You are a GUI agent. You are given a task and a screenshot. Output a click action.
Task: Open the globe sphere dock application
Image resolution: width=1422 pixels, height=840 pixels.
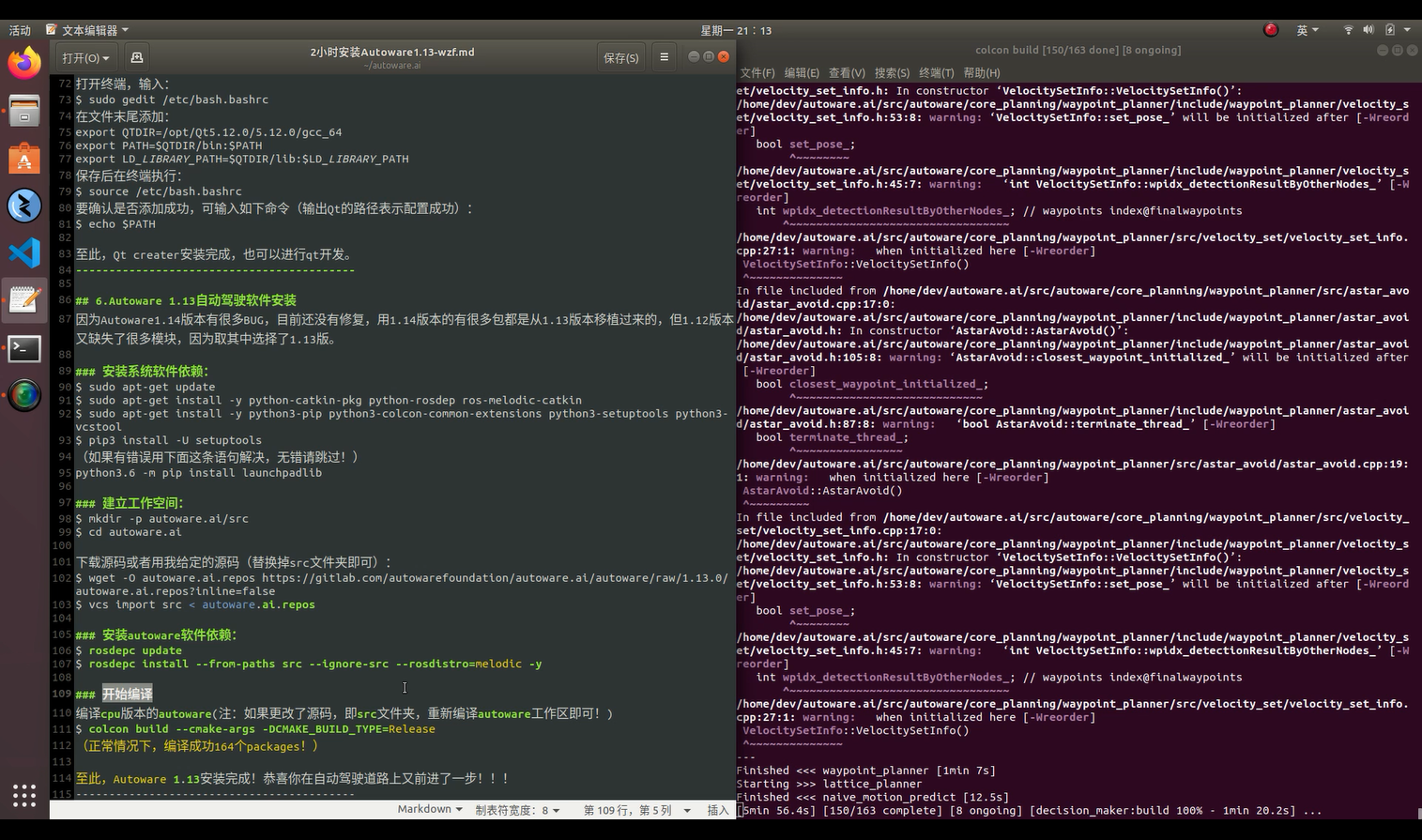[x=24, y=395]
